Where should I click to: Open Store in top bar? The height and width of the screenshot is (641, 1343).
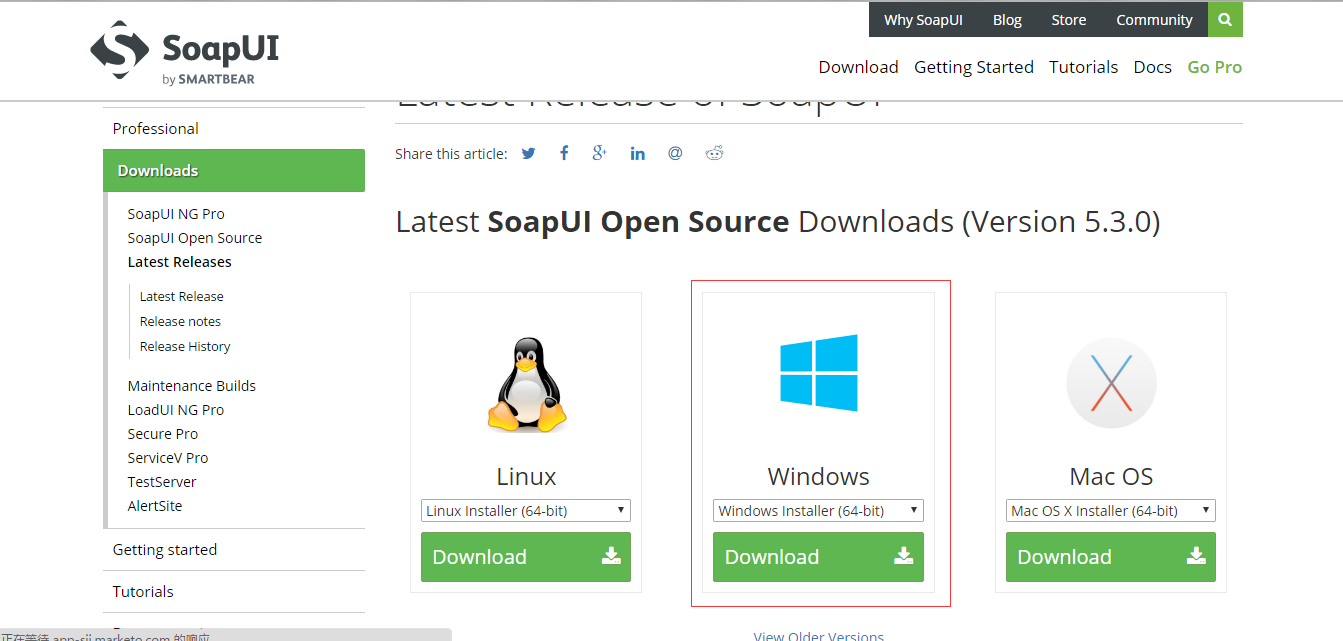pyautogui.click(x=1068, y=20)
